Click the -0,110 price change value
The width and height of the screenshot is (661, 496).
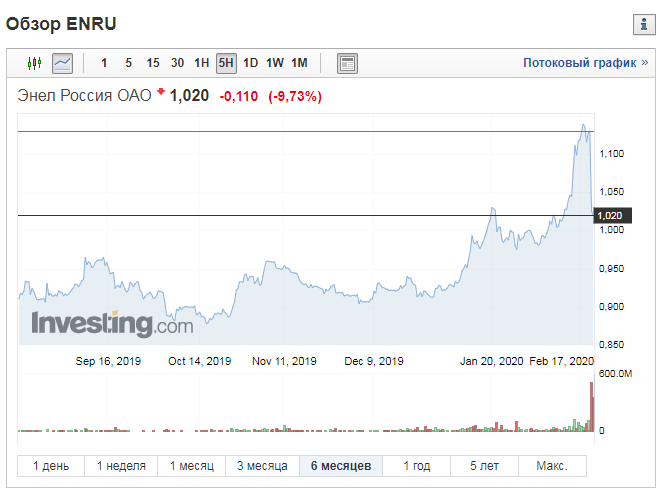point(239,97)
